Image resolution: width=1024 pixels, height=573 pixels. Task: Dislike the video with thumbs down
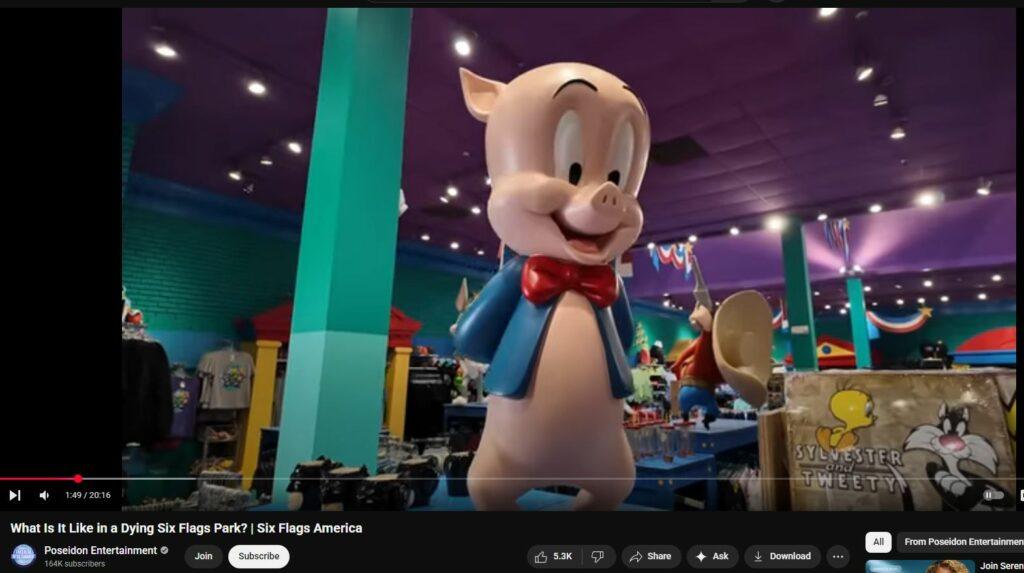598,557
